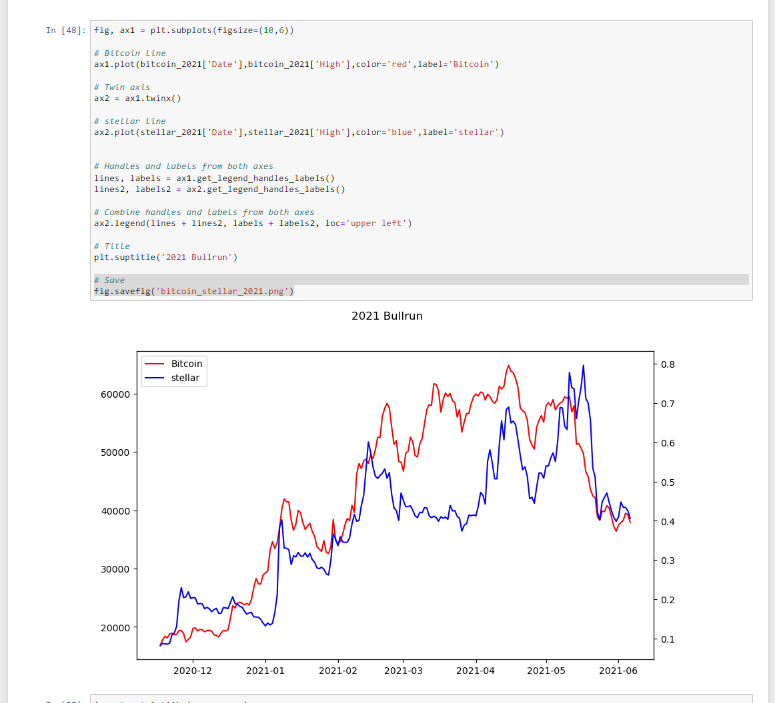775x703 pixels.
Task: Click the plt.suptitle('2021 Bullrun') line
Action: point(166,258)
